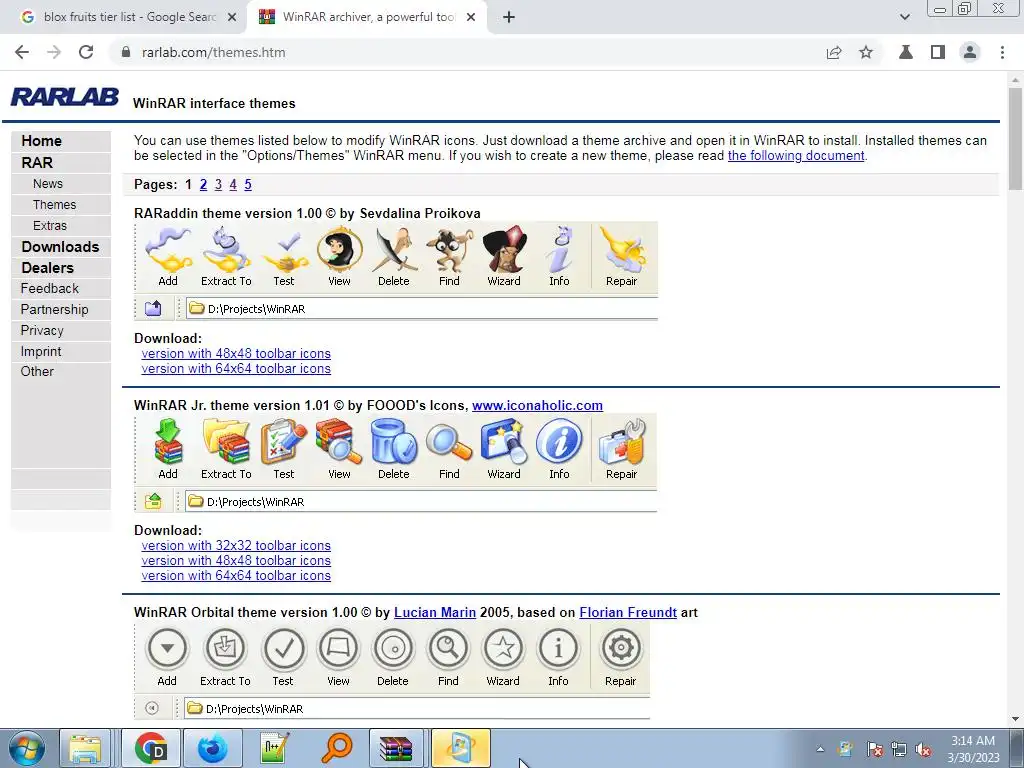Open the Downloads sidebar item

point(60,247)
